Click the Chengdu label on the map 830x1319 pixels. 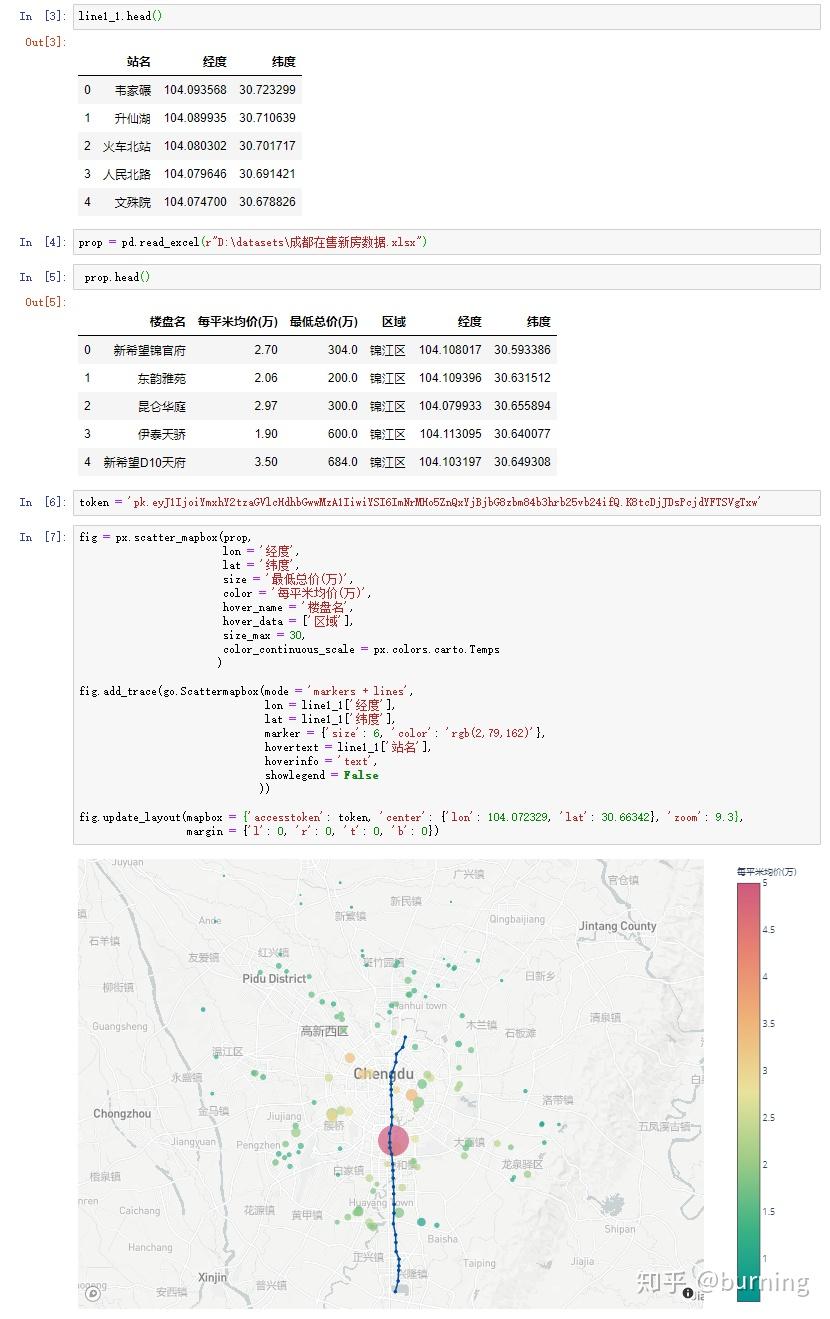click(x=383, y=1074)
